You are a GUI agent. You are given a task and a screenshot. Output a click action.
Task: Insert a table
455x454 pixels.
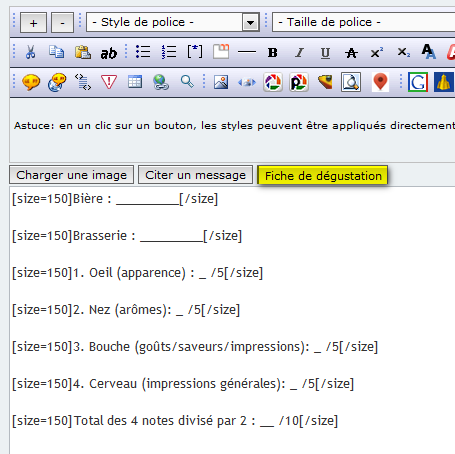135,82
